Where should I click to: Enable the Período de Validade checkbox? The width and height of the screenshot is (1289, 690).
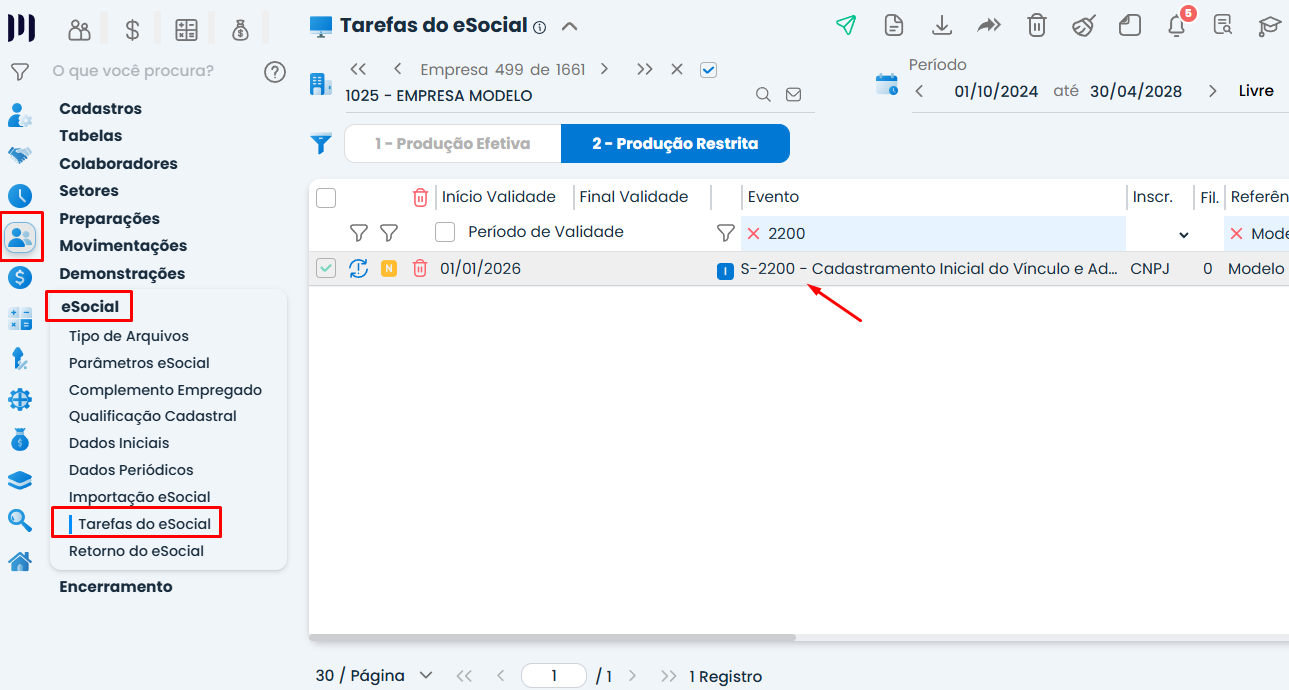[x=445, y=232]
